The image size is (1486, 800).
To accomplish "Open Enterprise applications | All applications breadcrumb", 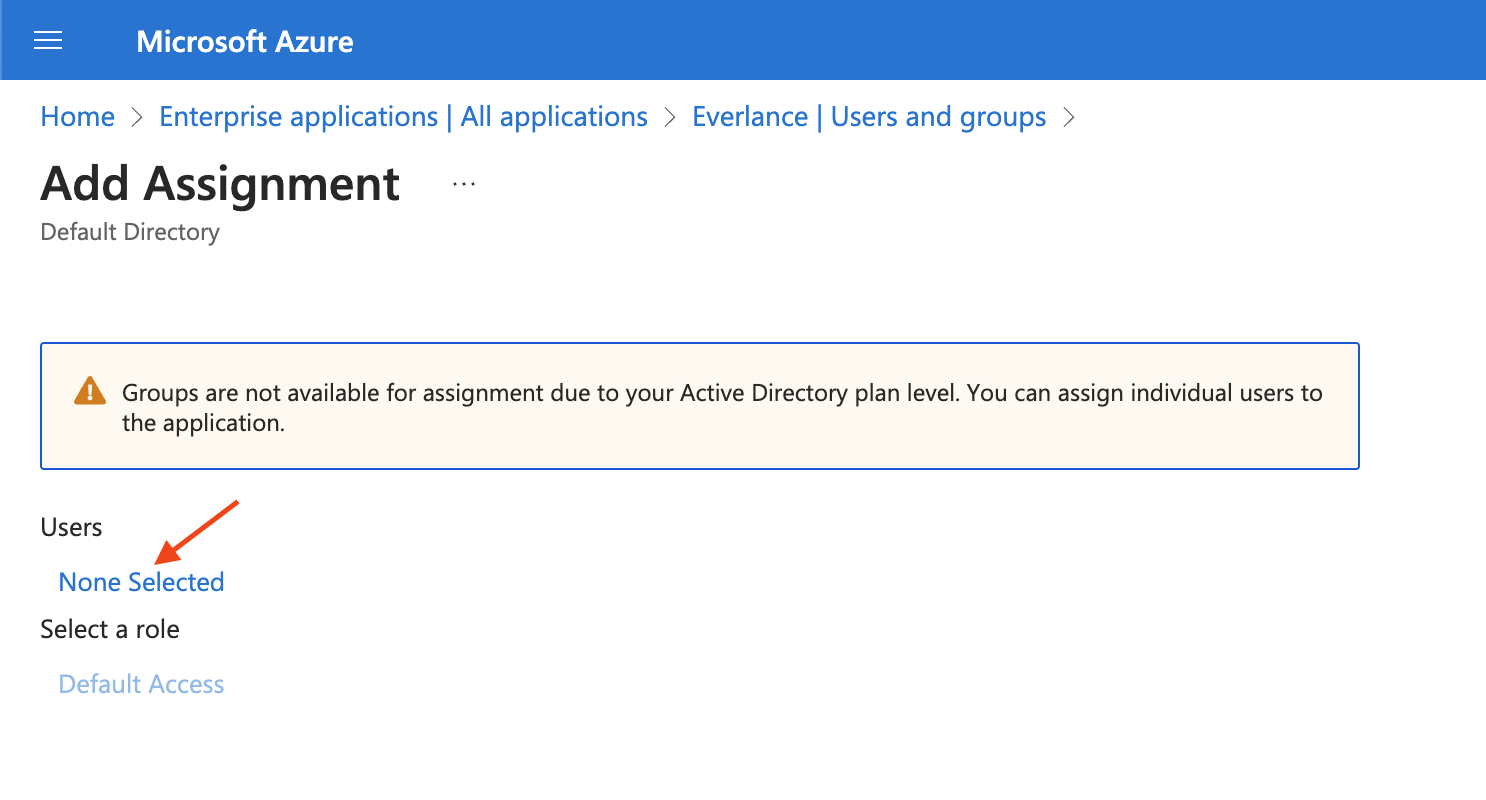I will tap(403, 117).
